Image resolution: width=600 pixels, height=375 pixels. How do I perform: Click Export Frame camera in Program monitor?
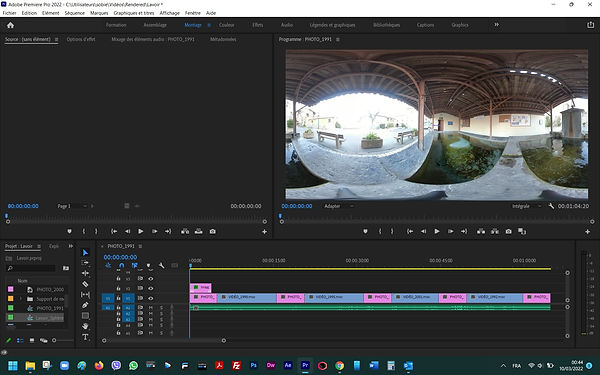(x=508, y=232)
